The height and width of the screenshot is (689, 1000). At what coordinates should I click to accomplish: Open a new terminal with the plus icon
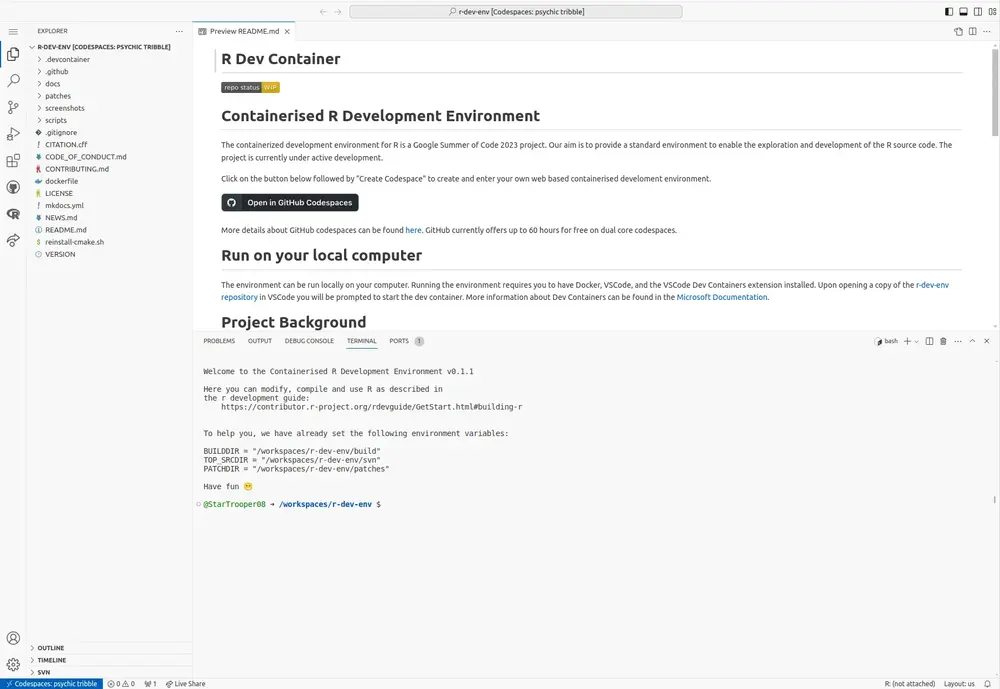pyautogui.click(x=906, y=341)
